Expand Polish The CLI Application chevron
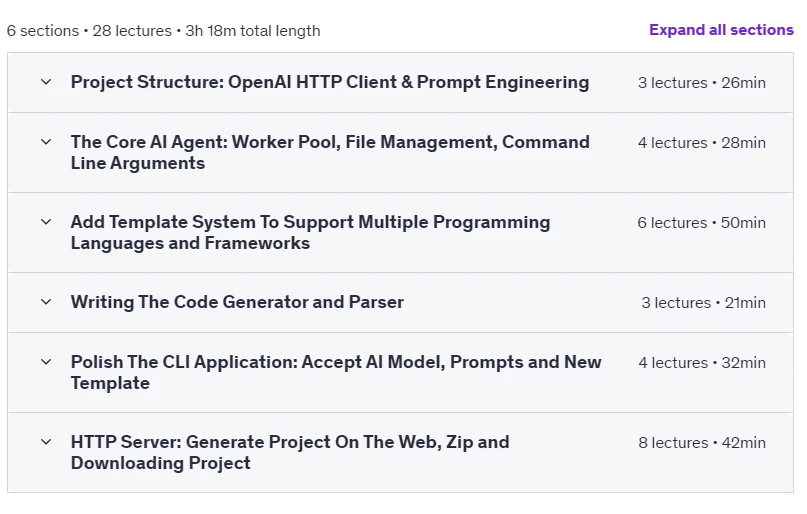The image size is (807, 514). click(46, 362)
